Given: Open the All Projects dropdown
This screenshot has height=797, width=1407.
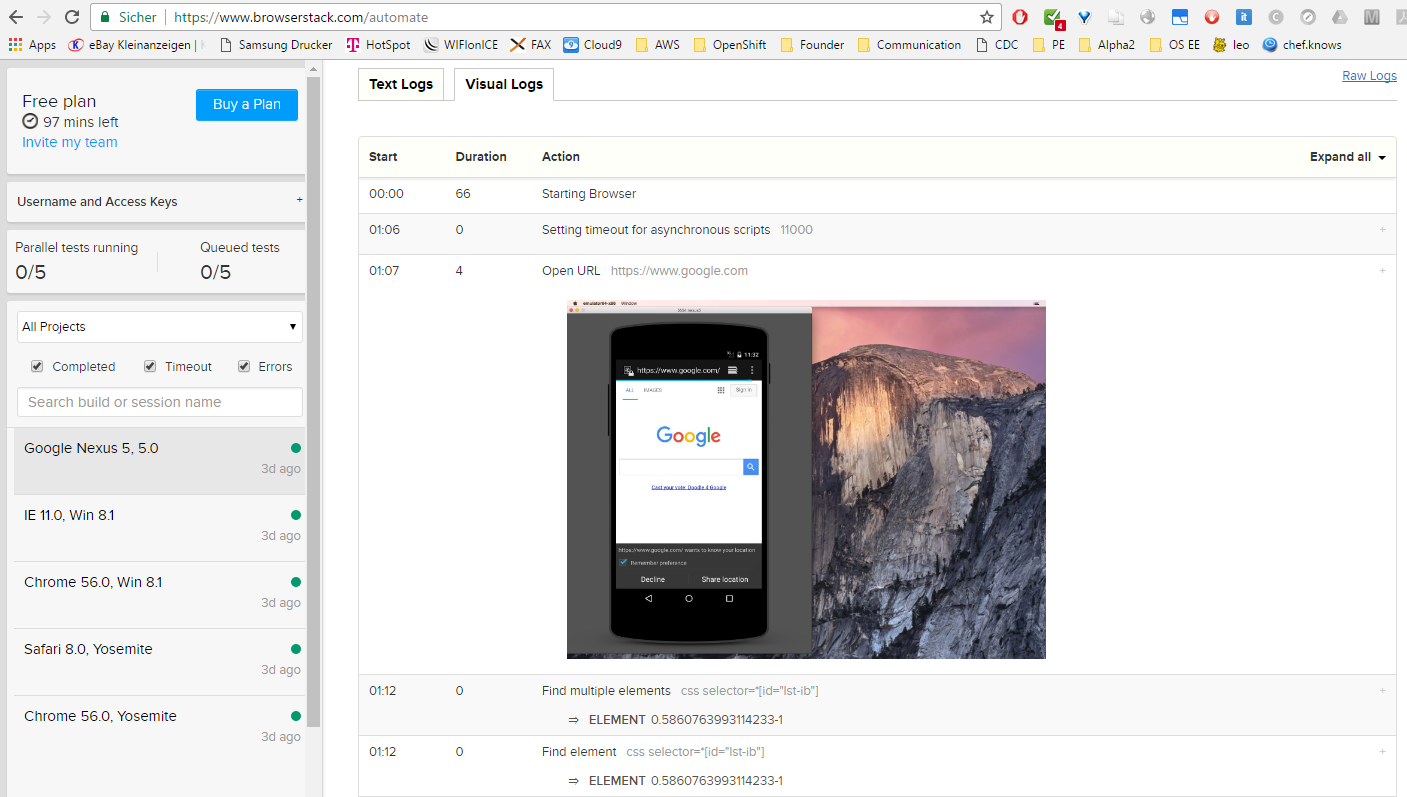Looking at the screenshot, I should click(159, 326).
